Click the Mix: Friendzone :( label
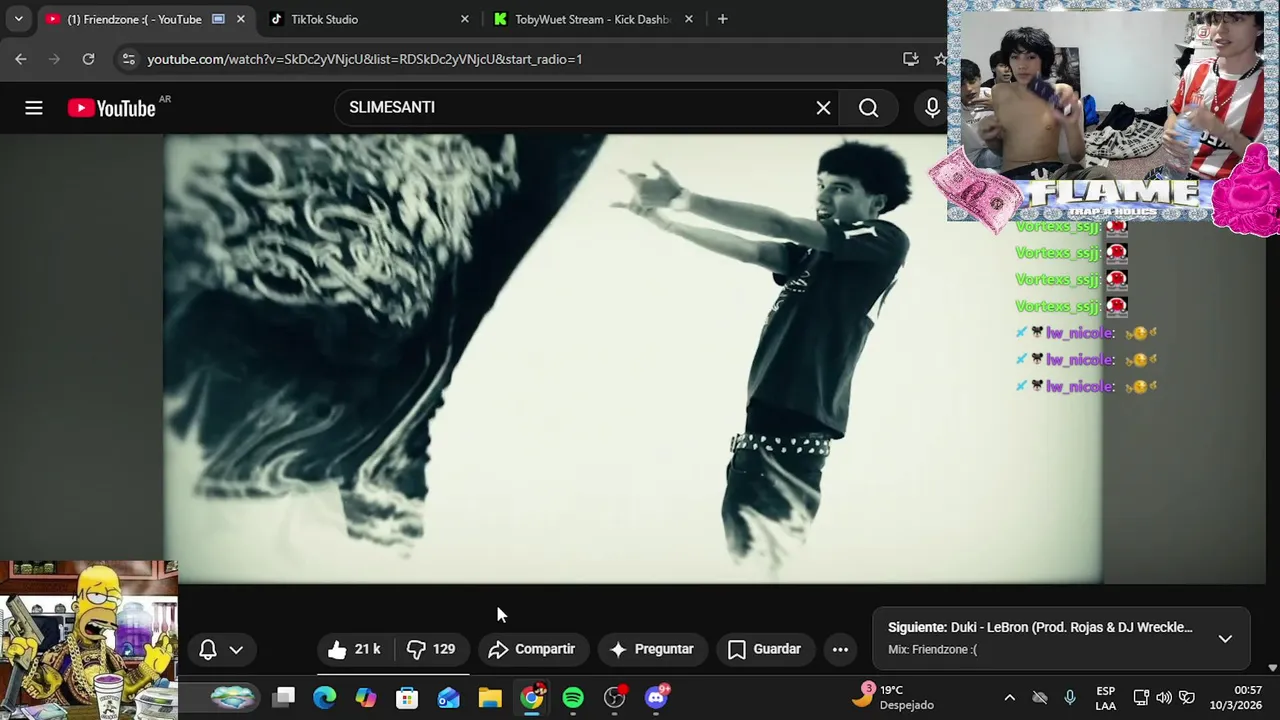Screen dimensions: 1280x720 coord(933,650)
